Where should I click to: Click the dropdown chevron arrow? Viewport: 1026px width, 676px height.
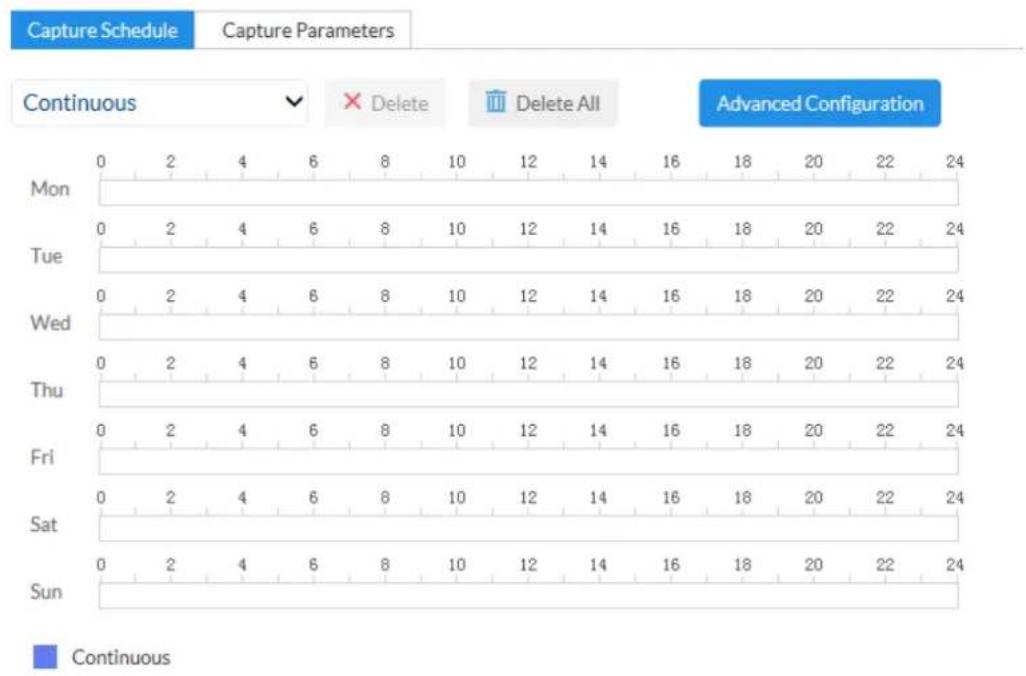coord(294,101)
